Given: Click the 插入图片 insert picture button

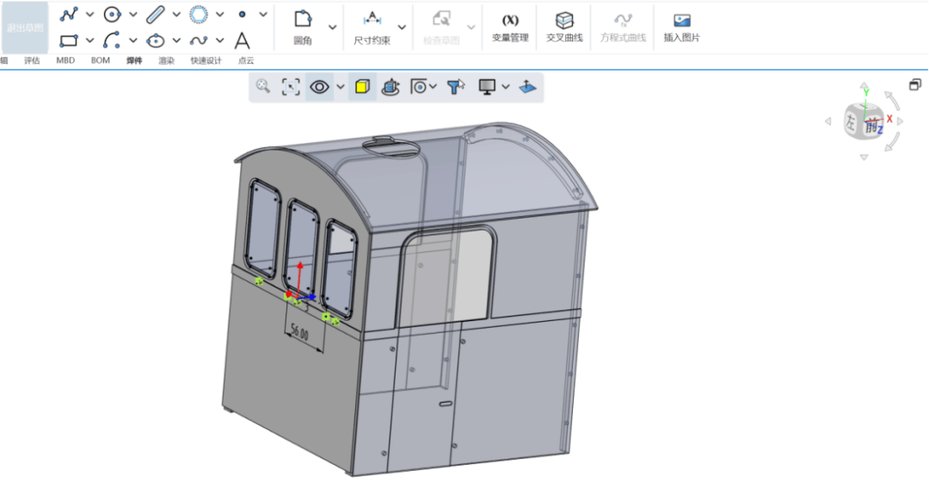Looking at the screenshot, I should pos(682,27).
